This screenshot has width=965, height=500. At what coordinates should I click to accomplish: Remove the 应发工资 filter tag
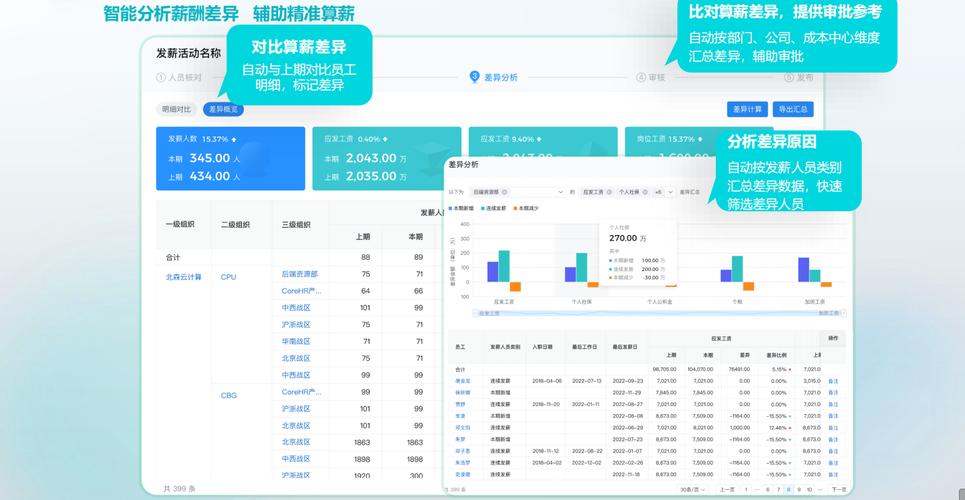609,192
